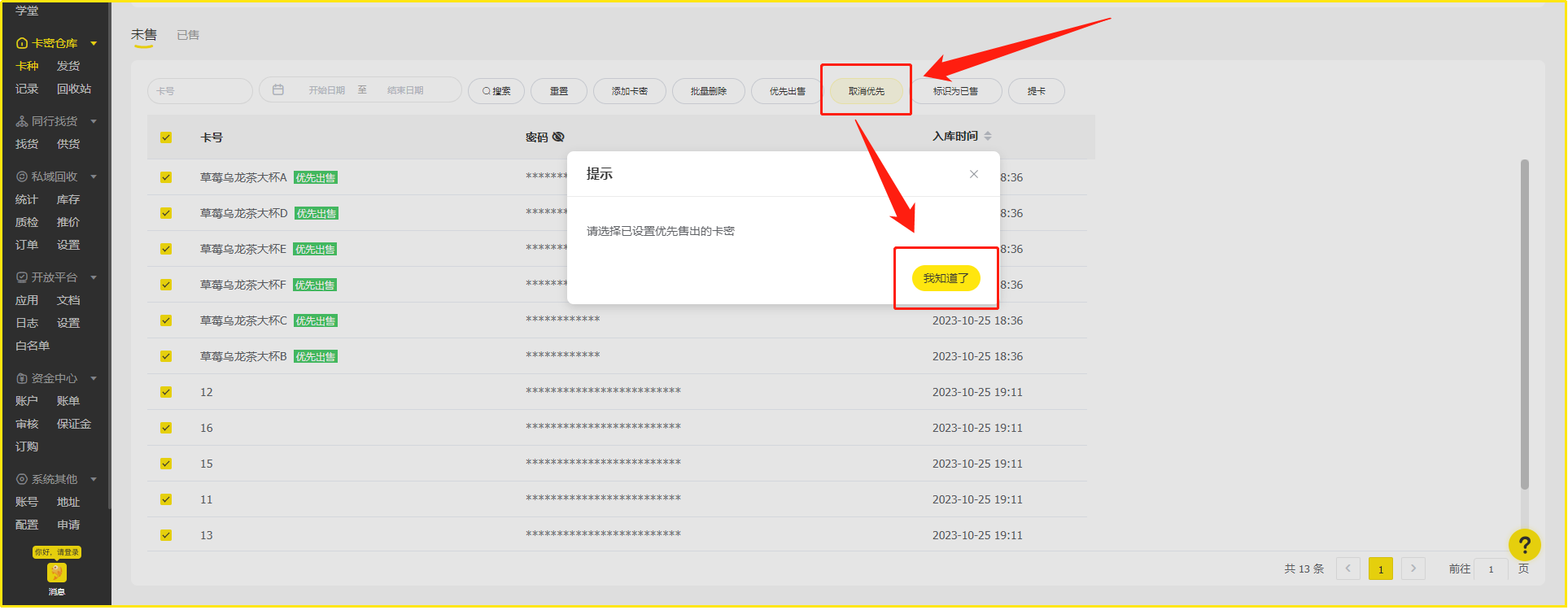Switch to the 已售 tab
1568x610 pixels.
[188, 35]
